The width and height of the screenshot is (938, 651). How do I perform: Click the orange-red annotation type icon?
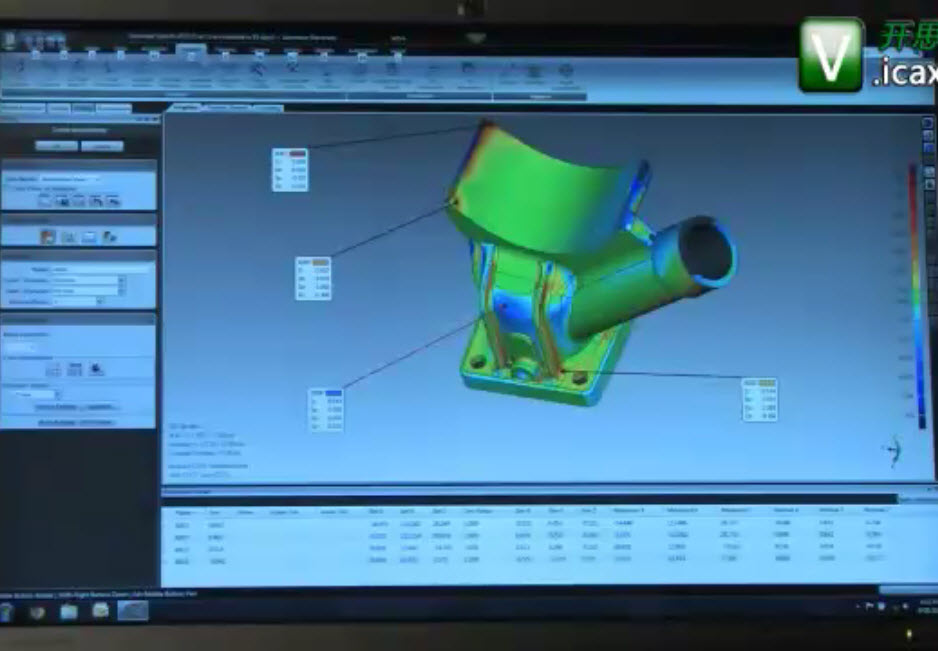pyautogui.click(x=48, y=237)
